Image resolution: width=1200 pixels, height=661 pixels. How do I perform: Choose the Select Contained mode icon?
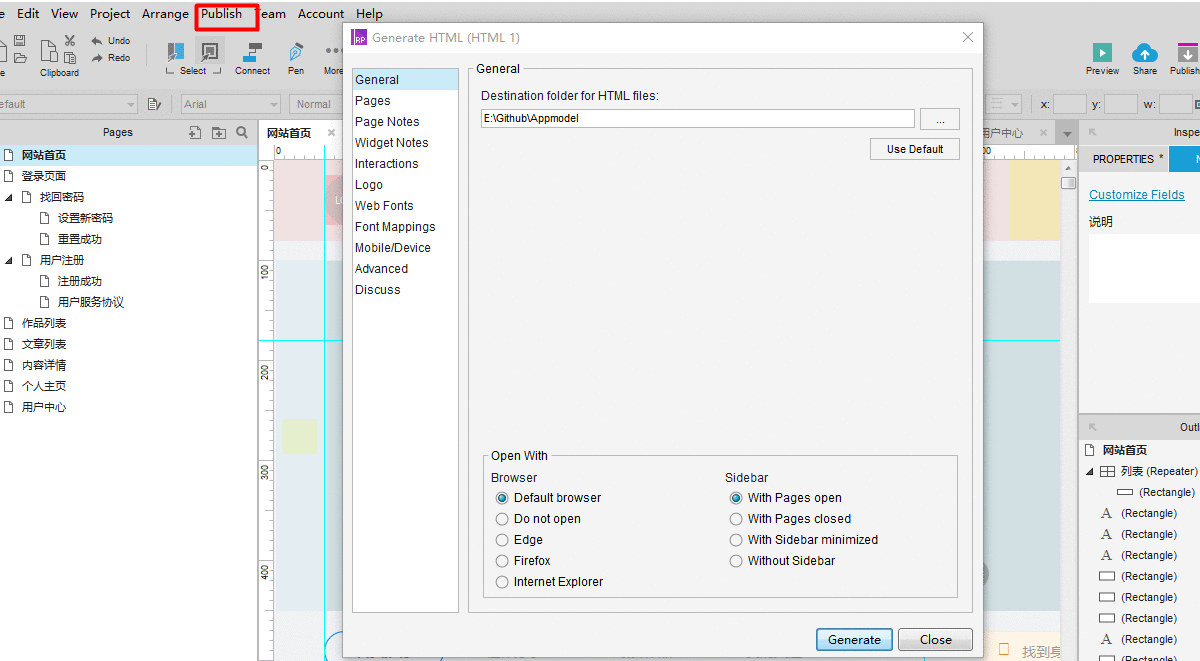(x=210, y=52)
